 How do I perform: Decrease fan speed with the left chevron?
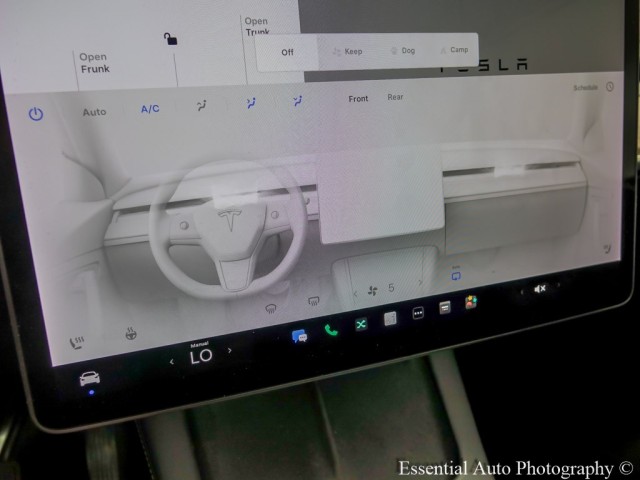click(x=355, y=293)
